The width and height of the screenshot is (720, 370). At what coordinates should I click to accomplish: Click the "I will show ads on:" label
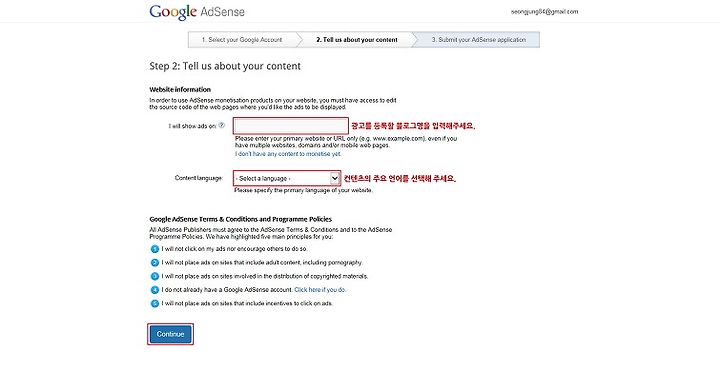[192, 126]
